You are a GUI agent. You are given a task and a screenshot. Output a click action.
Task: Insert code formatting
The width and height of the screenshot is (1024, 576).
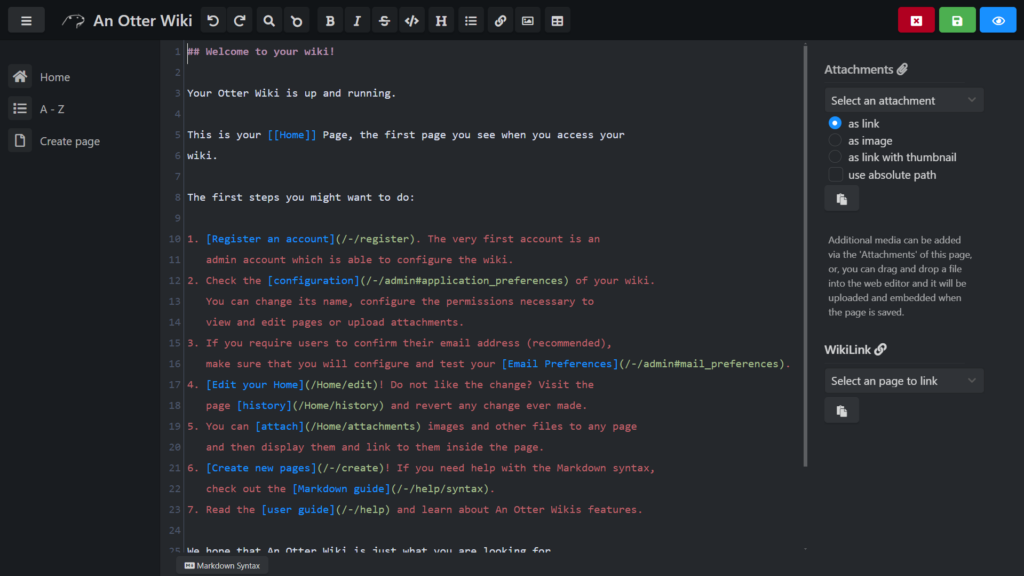pos(411,21)
